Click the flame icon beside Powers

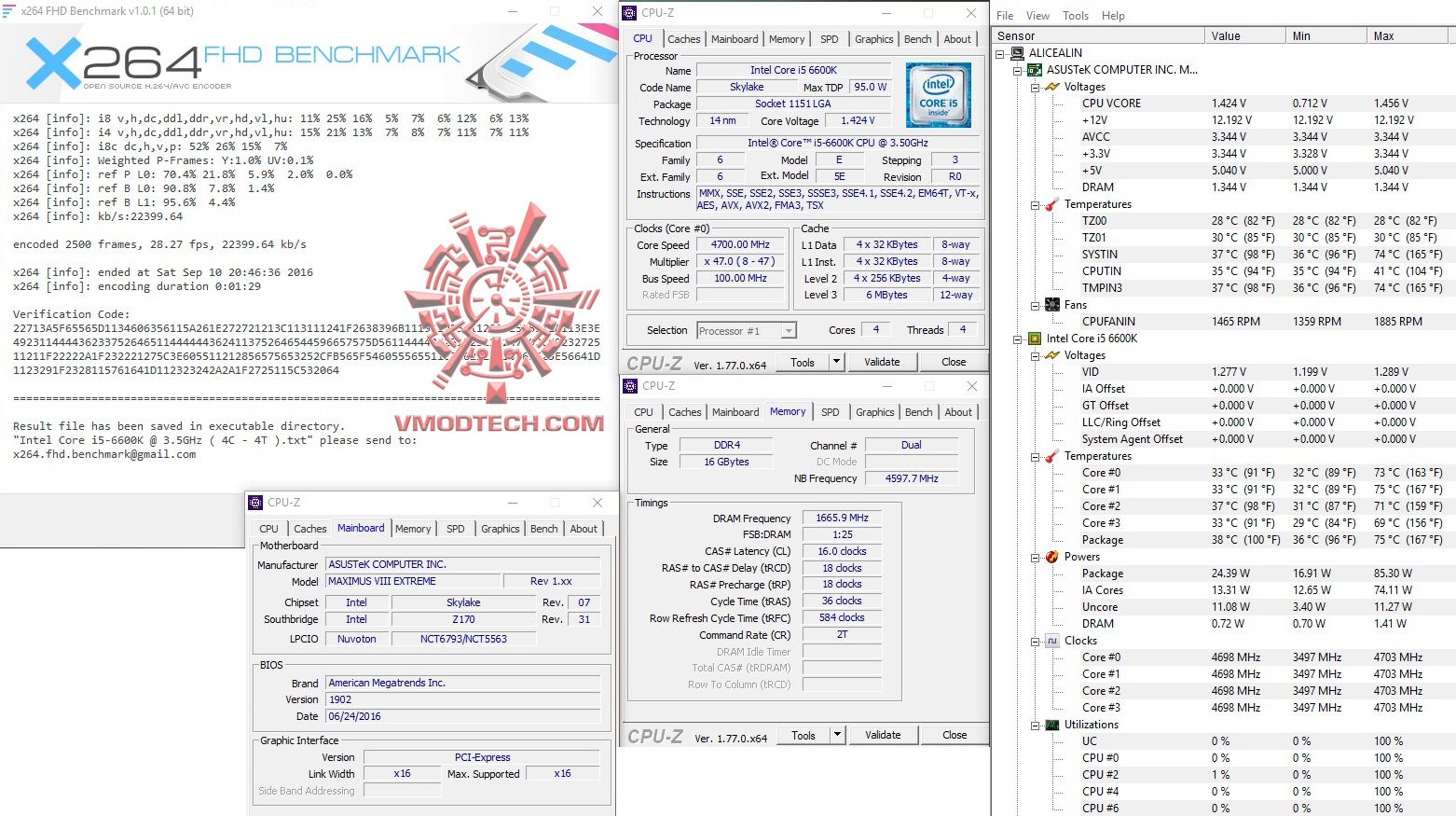point(1052,557)
